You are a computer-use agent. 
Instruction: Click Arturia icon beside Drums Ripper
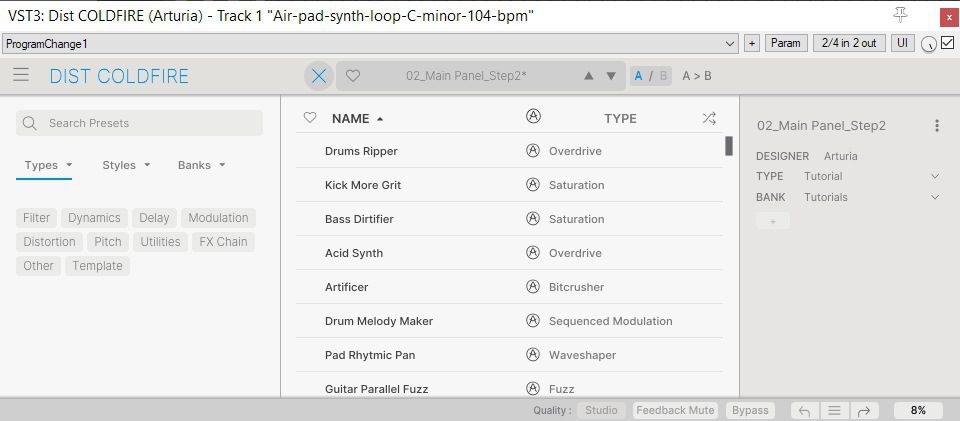click(533, 151)
